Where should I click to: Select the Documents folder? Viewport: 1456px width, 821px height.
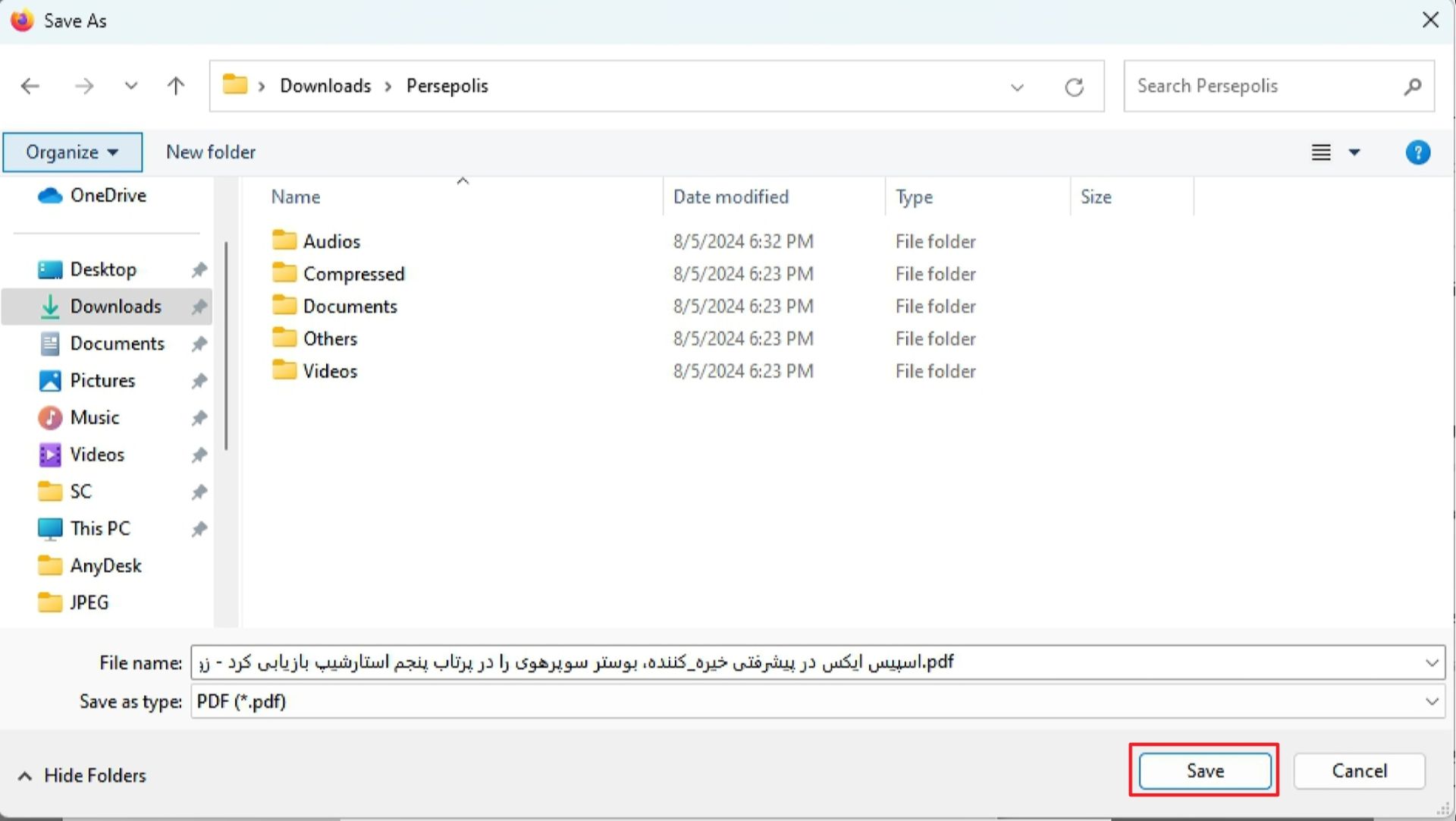click(350, 306)
